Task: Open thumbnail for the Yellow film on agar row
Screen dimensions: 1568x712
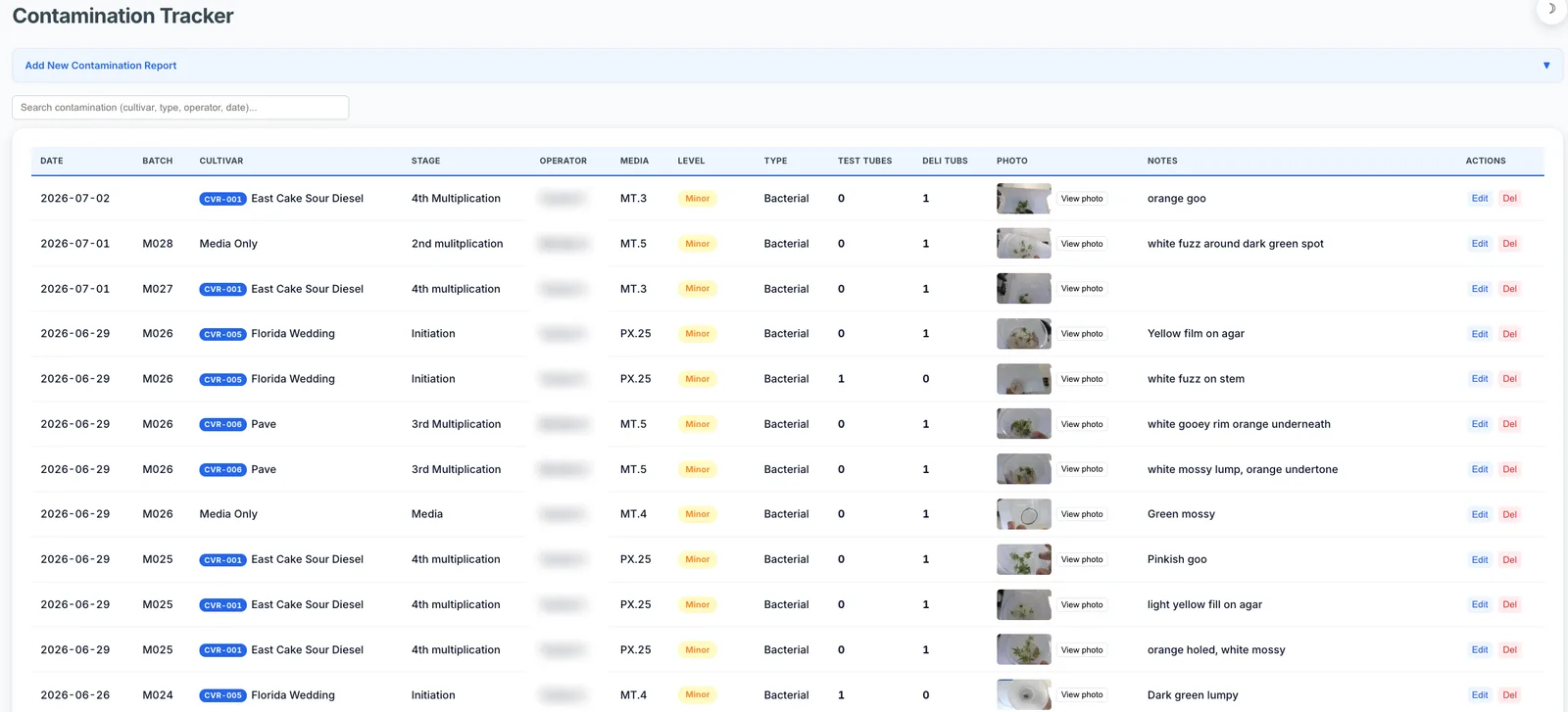Action: pyautogui.click(x=1023, y=334)
